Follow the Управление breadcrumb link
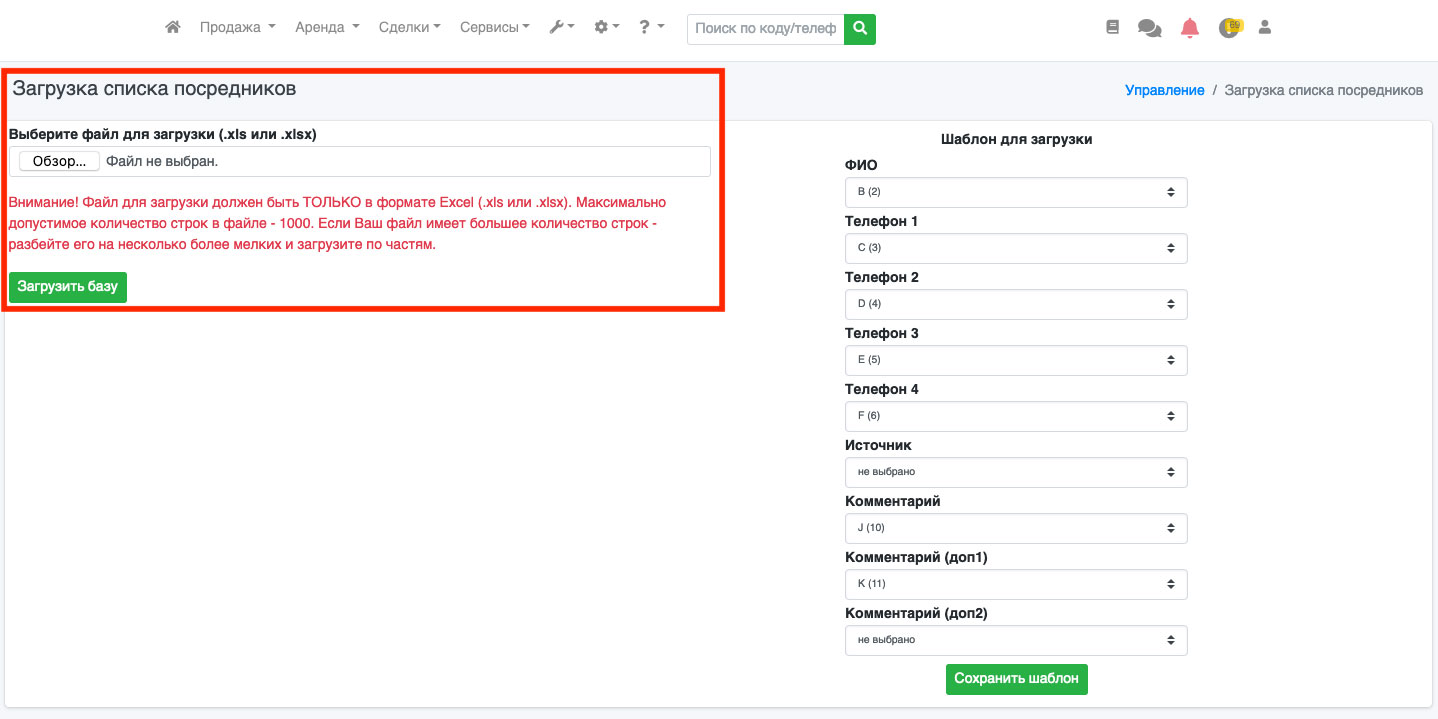This screenshot has height=719, width=1438. (1164, 90)
